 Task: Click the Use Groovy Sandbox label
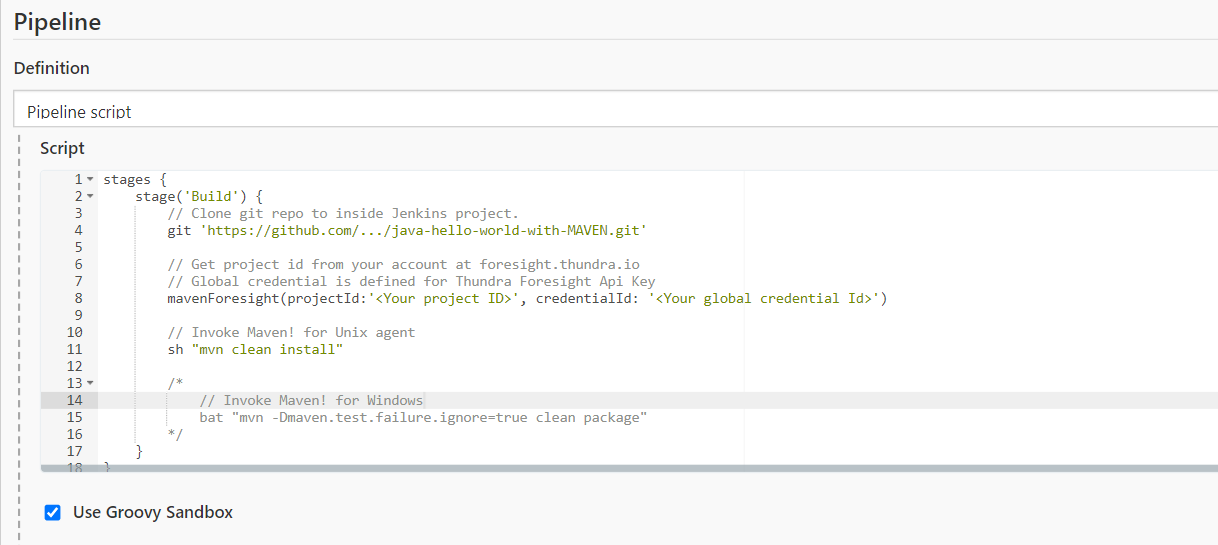pos(153,512)
